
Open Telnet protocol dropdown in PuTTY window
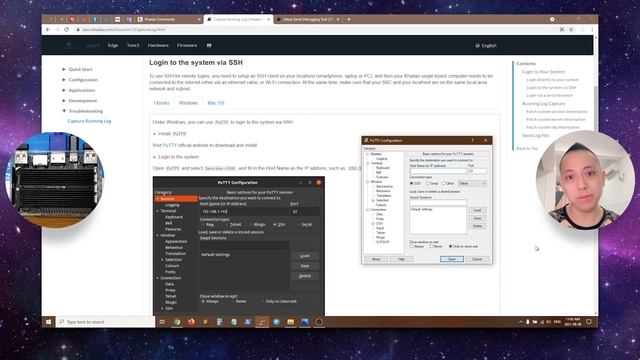click(x=472, y=183)
